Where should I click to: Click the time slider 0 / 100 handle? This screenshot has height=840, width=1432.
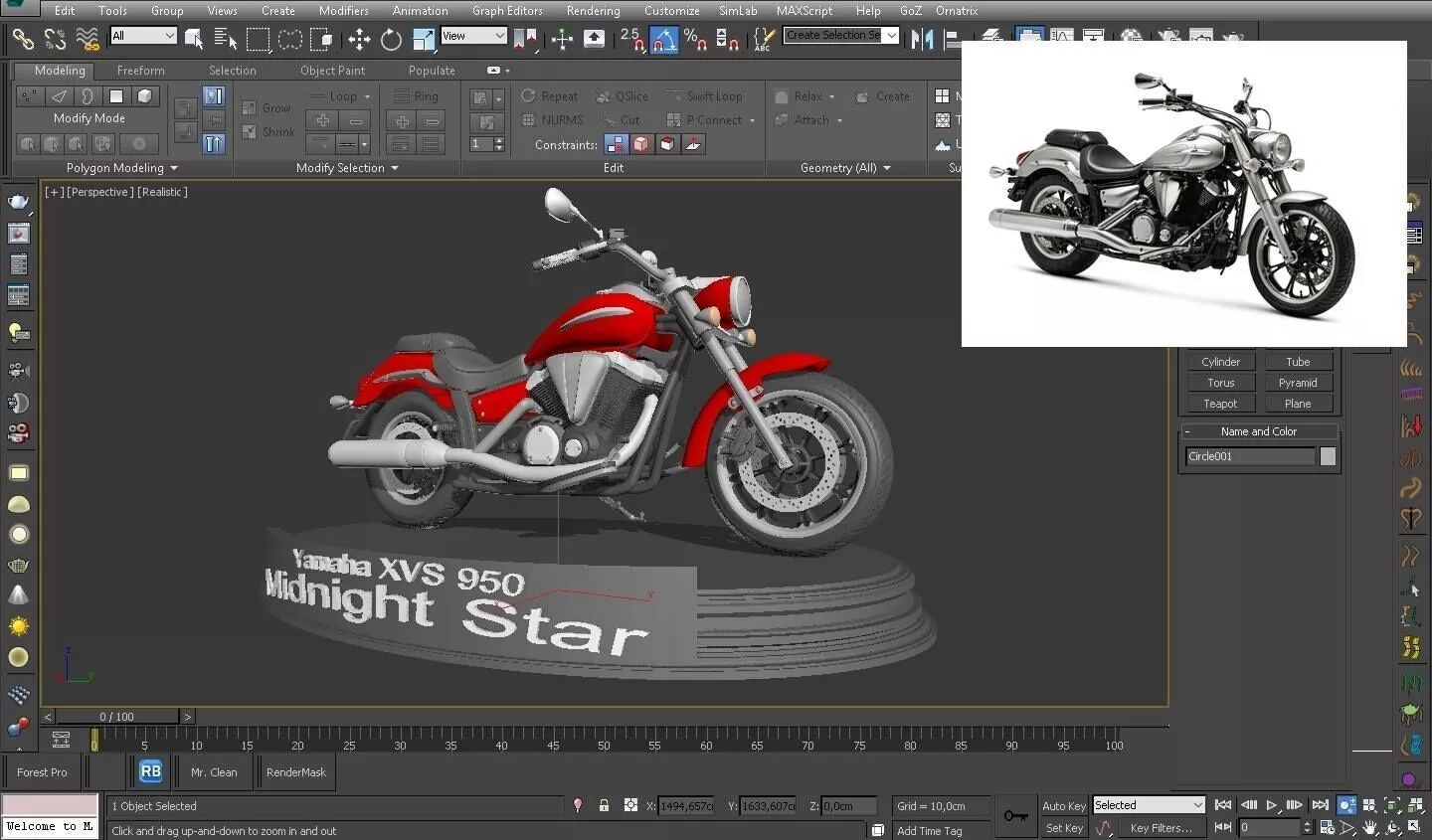[x=117, y=717]
